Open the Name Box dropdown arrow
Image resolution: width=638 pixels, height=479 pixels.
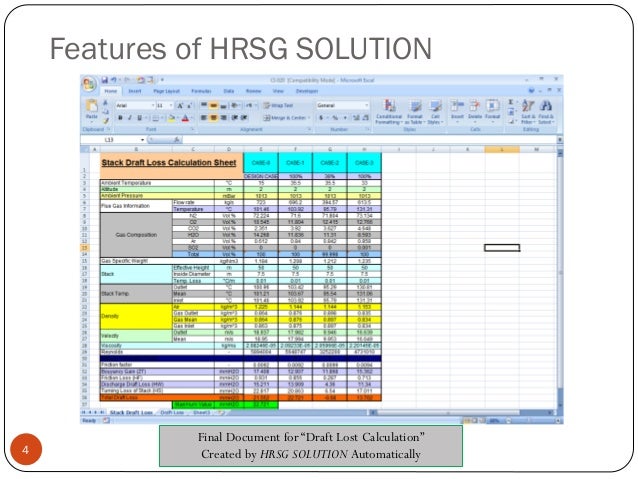(142, 140)
